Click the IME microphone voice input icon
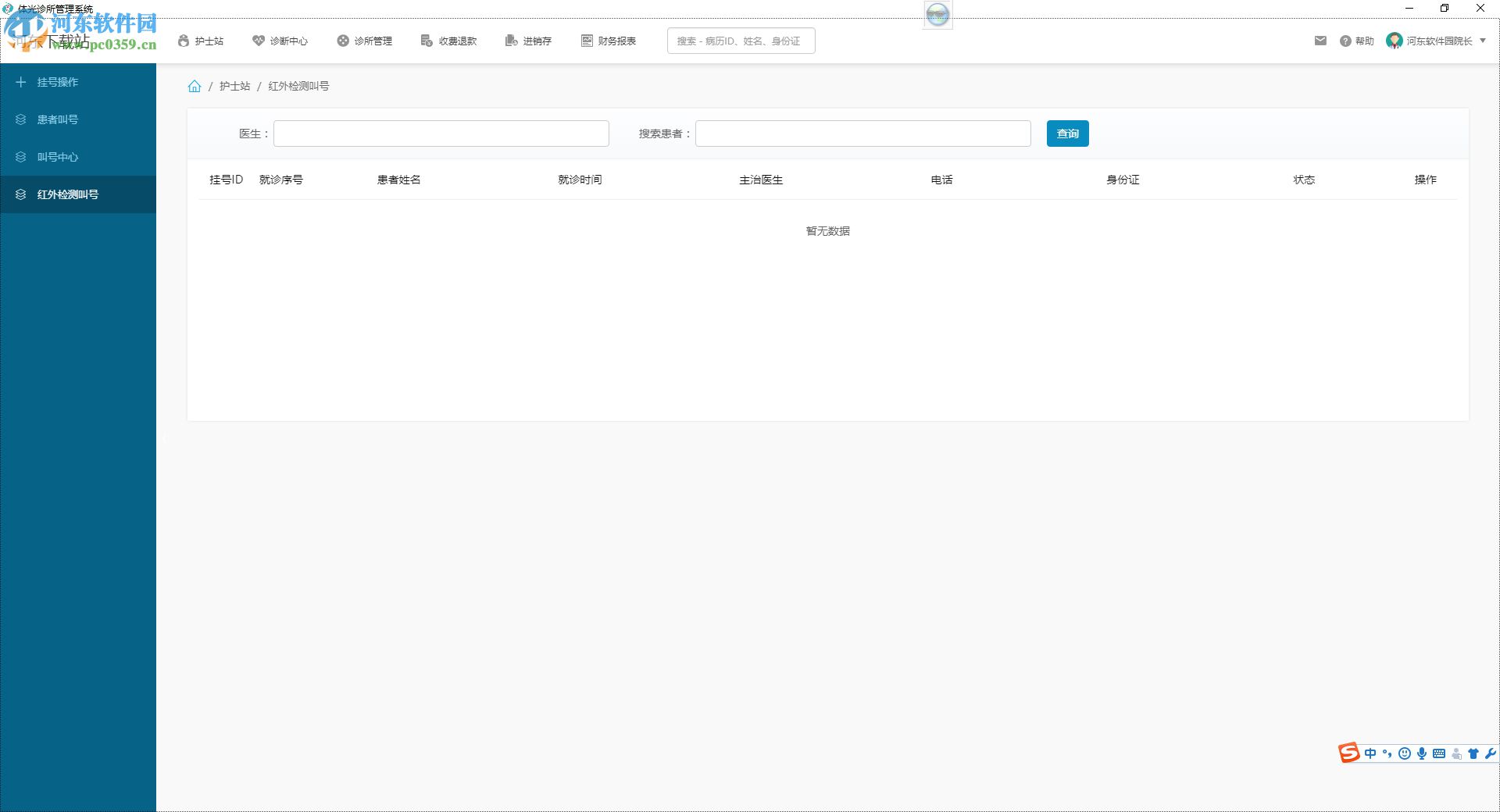Viewport: 1500px width, 812px height. (1422, 753)
